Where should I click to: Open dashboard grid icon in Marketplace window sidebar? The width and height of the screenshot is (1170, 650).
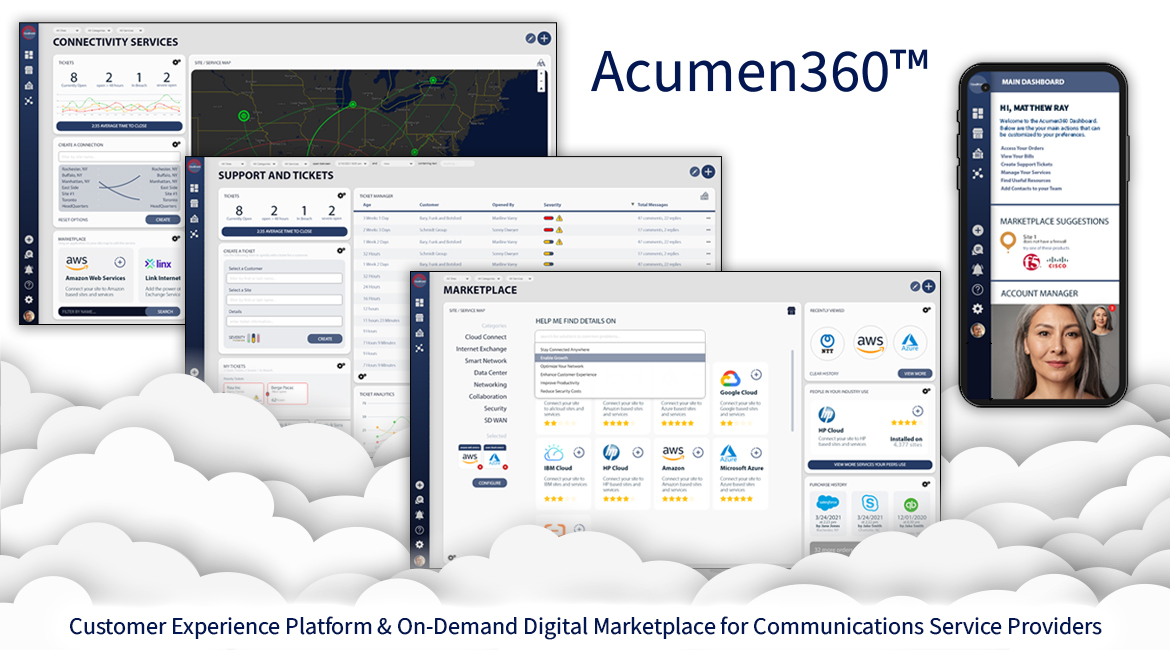pyautogui.click(x=419, y=303)
